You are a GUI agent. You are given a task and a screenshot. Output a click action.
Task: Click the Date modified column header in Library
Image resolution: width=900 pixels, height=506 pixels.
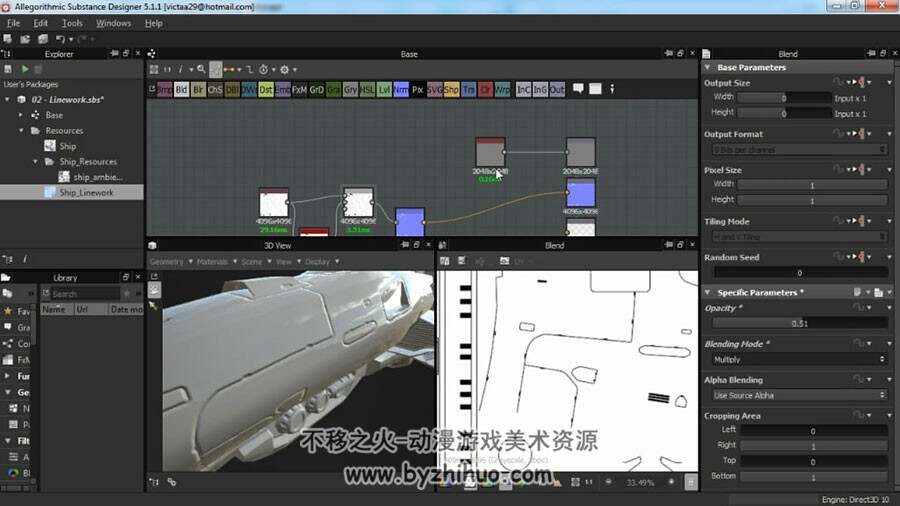pyautogui.click(x=126, y=309)
